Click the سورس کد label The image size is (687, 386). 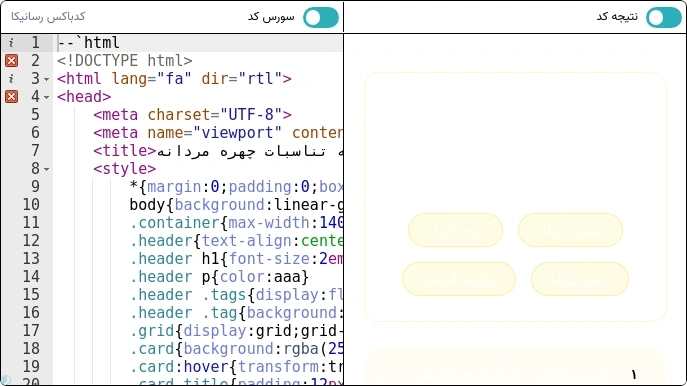[271, 17]
